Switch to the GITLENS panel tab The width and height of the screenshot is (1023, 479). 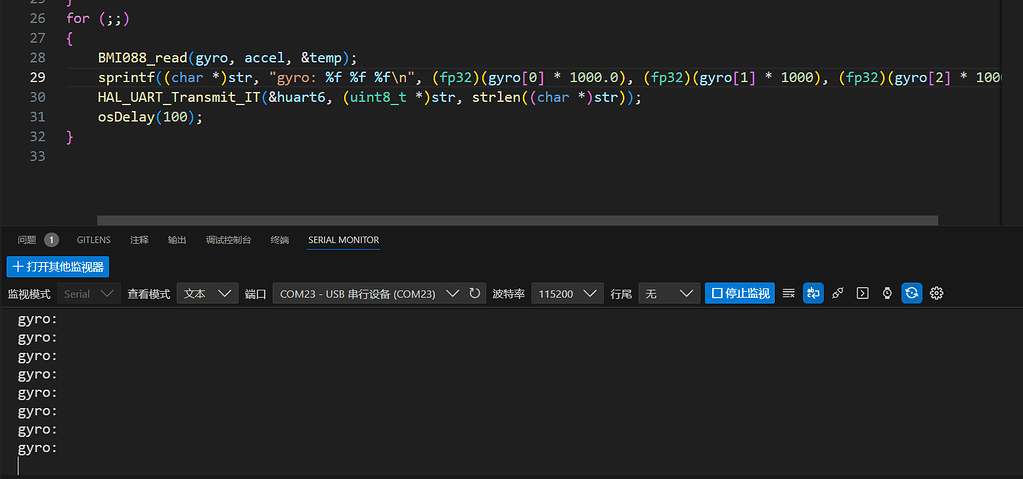pos(94,240)
